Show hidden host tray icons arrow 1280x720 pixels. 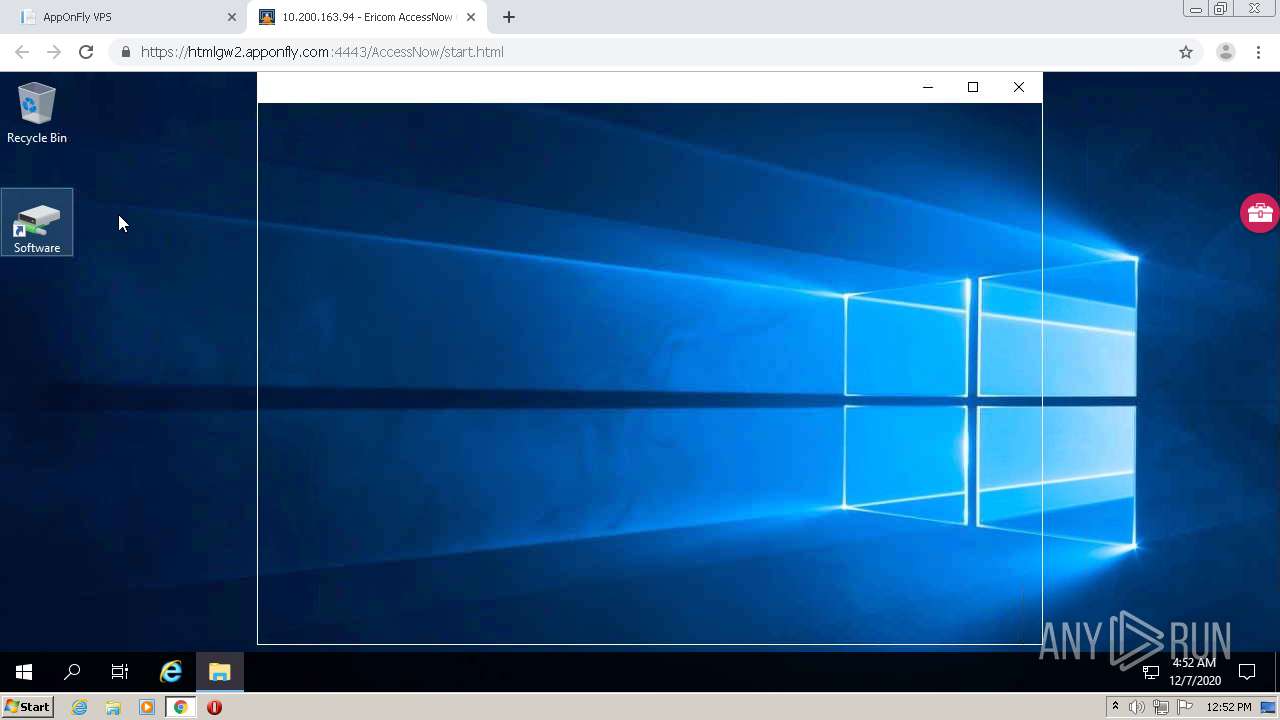[1115, 707]
